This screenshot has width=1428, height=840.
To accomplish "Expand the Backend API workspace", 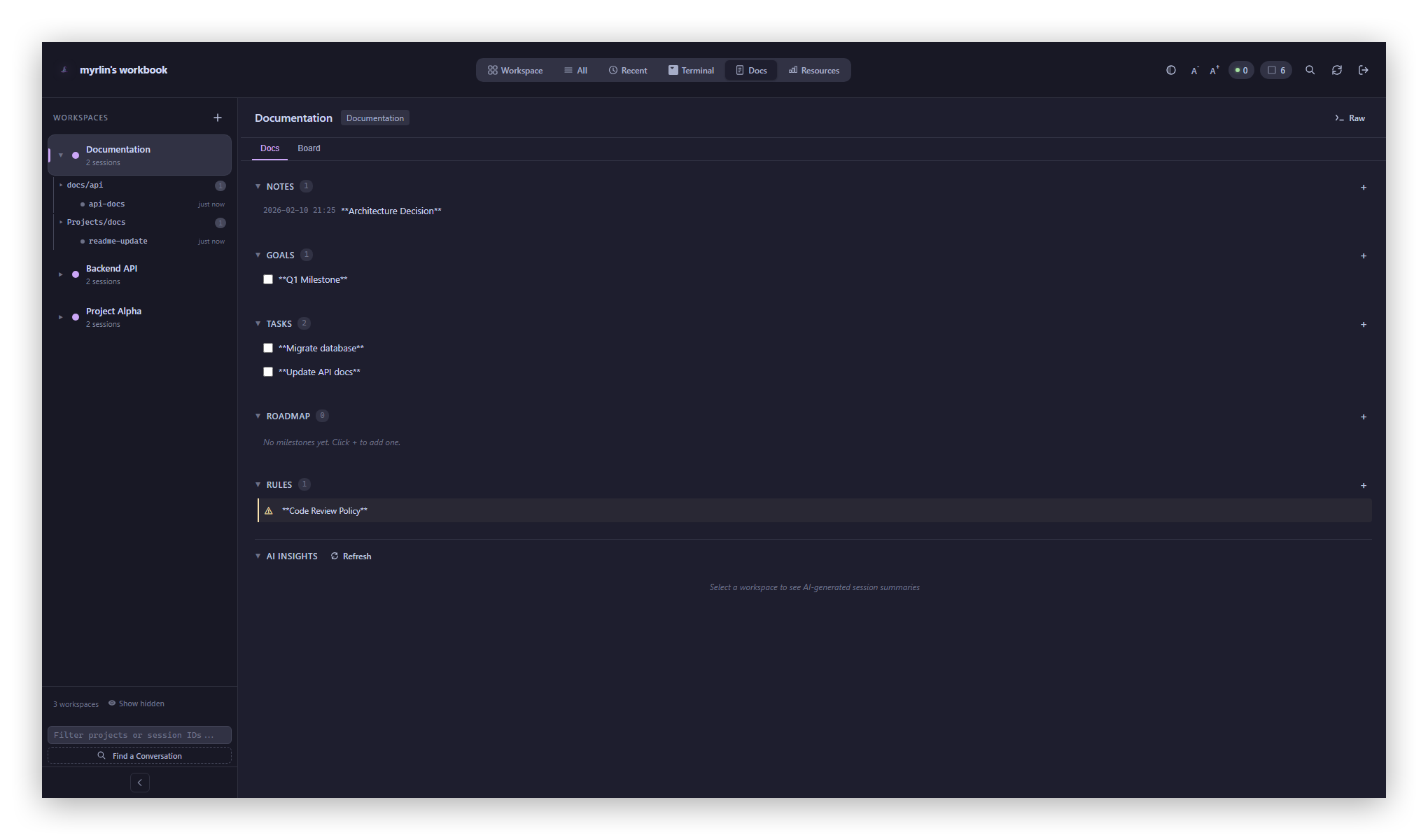I will point(61,274).
